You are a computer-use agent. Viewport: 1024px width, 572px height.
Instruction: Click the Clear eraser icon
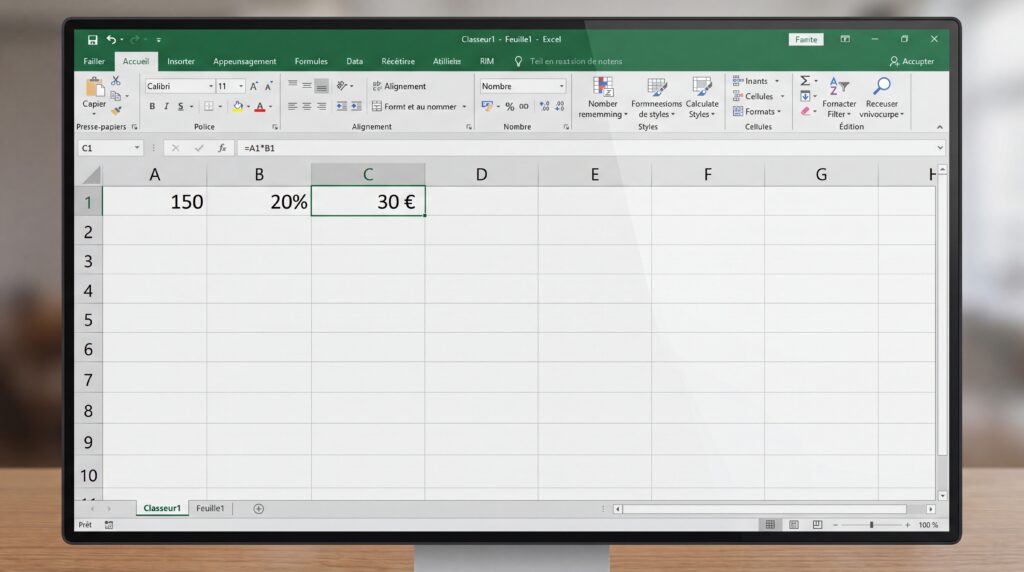tap(805, 111)
